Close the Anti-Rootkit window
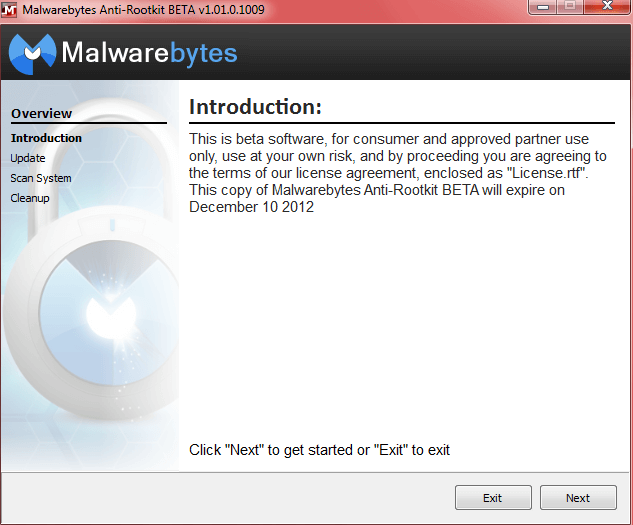The image size is (633, 525). (x=607, y=7)
